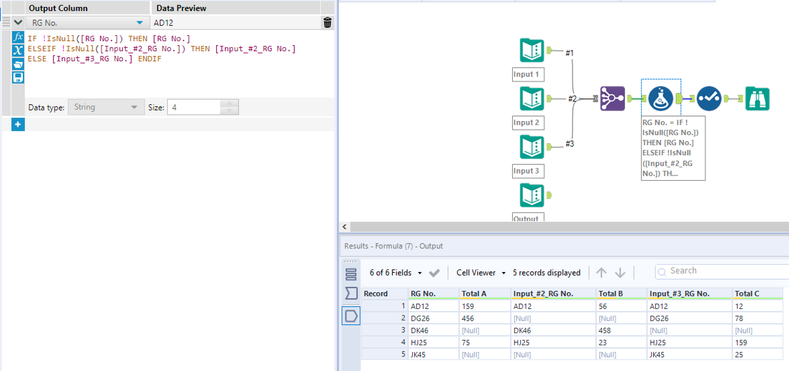
Task: Select the DK46 cell in Input_#2_RG No. column
Action: point(553,330)
